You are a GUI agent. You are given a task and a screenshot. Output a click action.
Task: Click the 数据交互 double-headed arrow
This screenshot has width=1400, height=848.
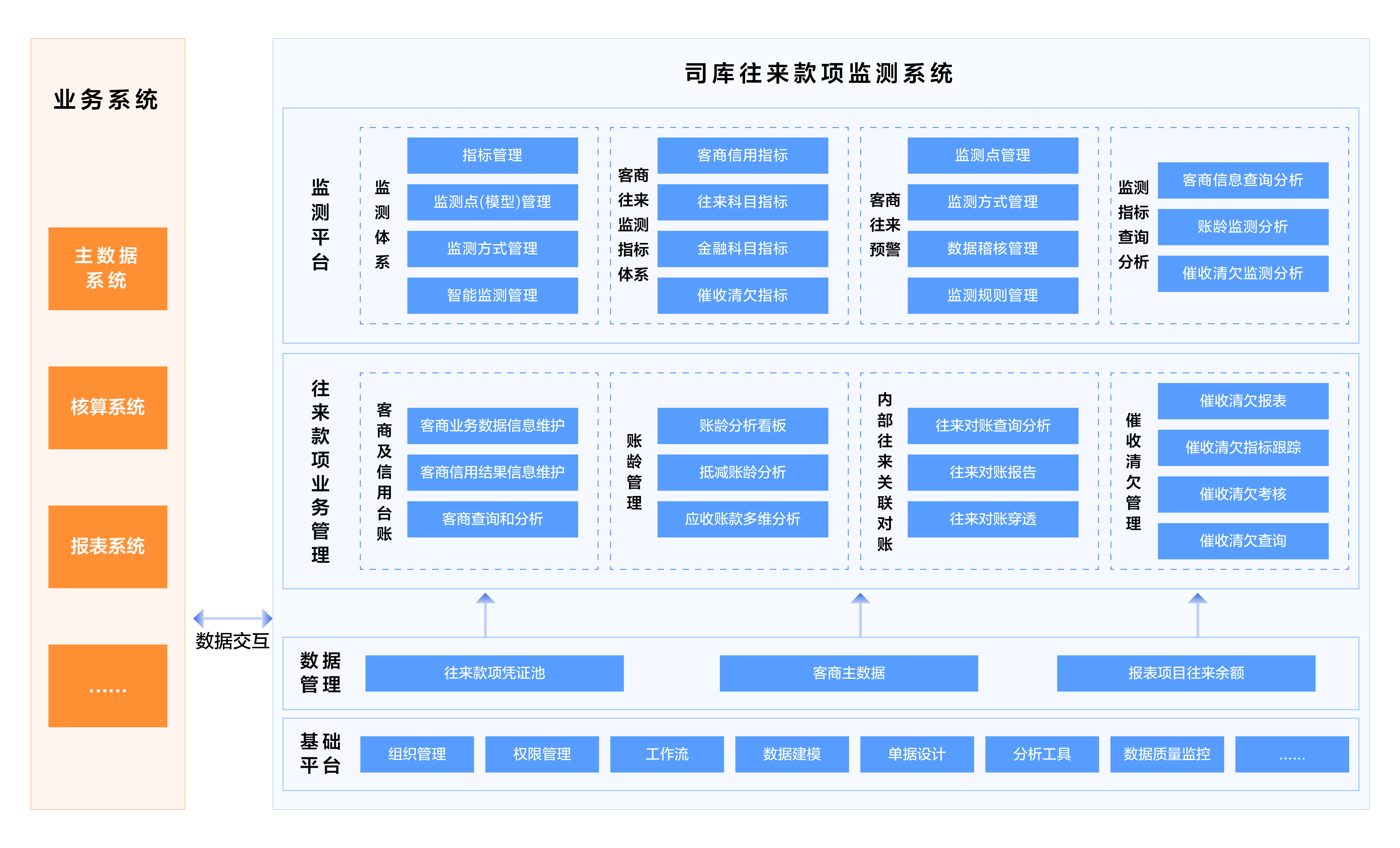(232, 618)
